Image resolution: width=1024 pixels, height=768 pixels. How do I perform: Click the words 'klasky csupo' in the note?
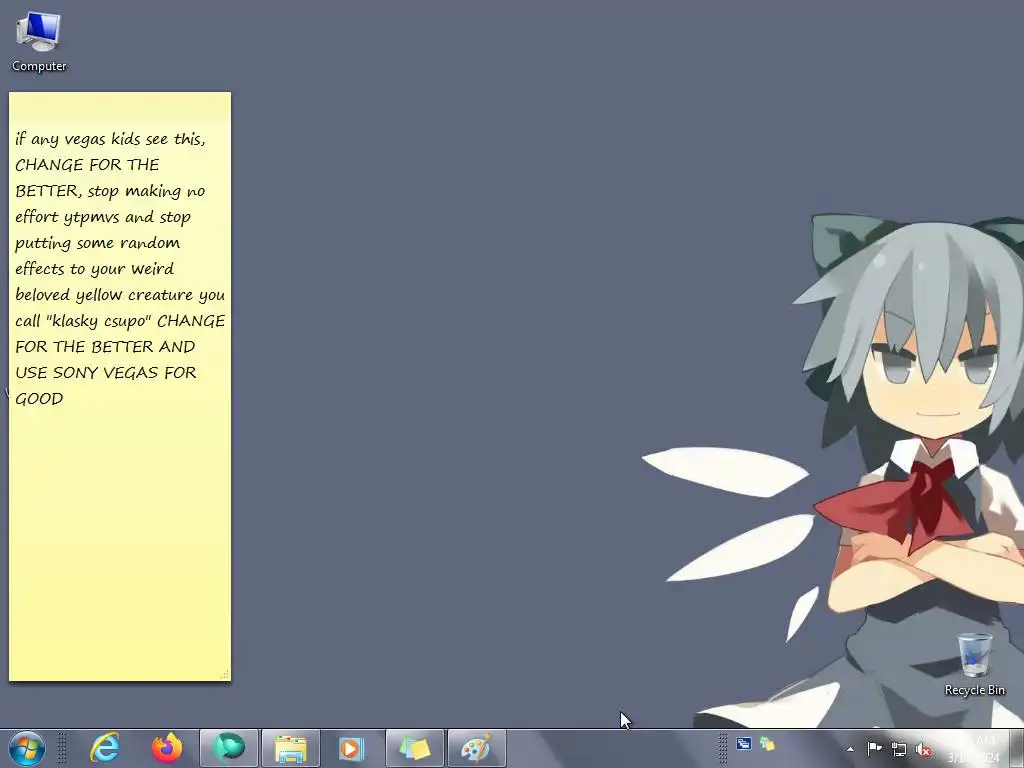click(98, 321)
